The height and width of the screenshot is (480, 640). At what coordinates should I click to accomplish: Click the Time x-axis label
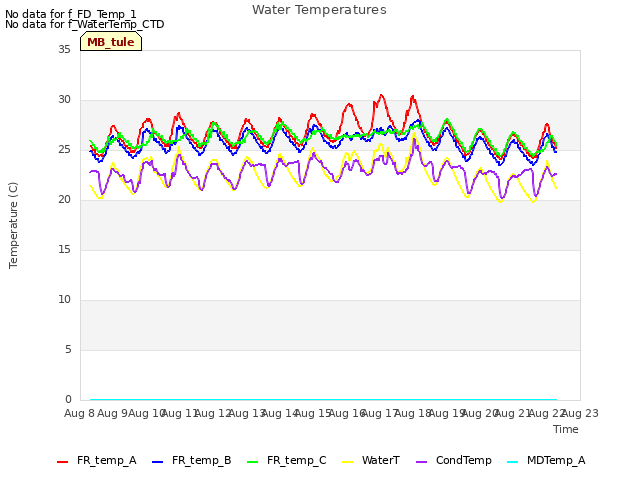(x=566, y=429)
